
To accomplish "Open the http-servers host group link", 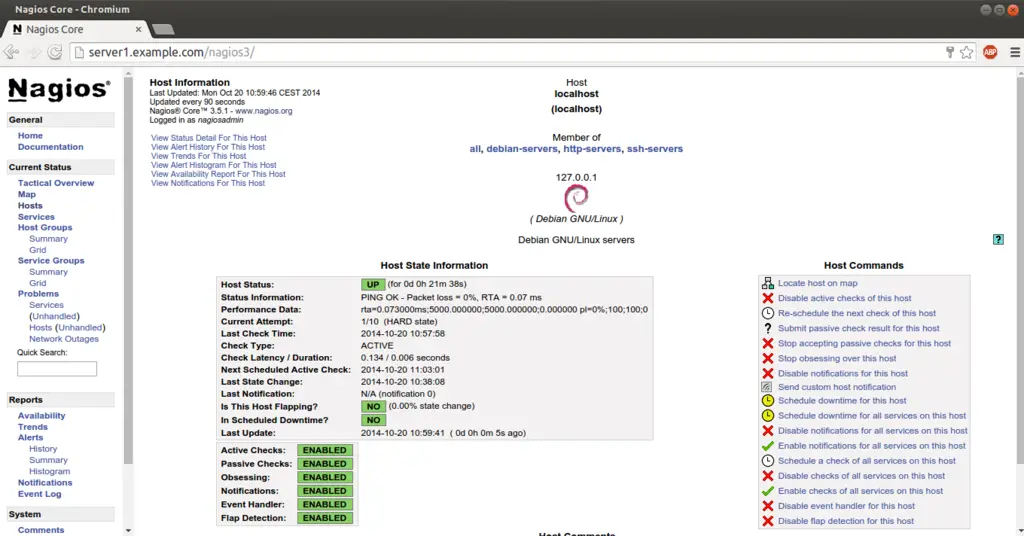I will click(x=592, y=149).
